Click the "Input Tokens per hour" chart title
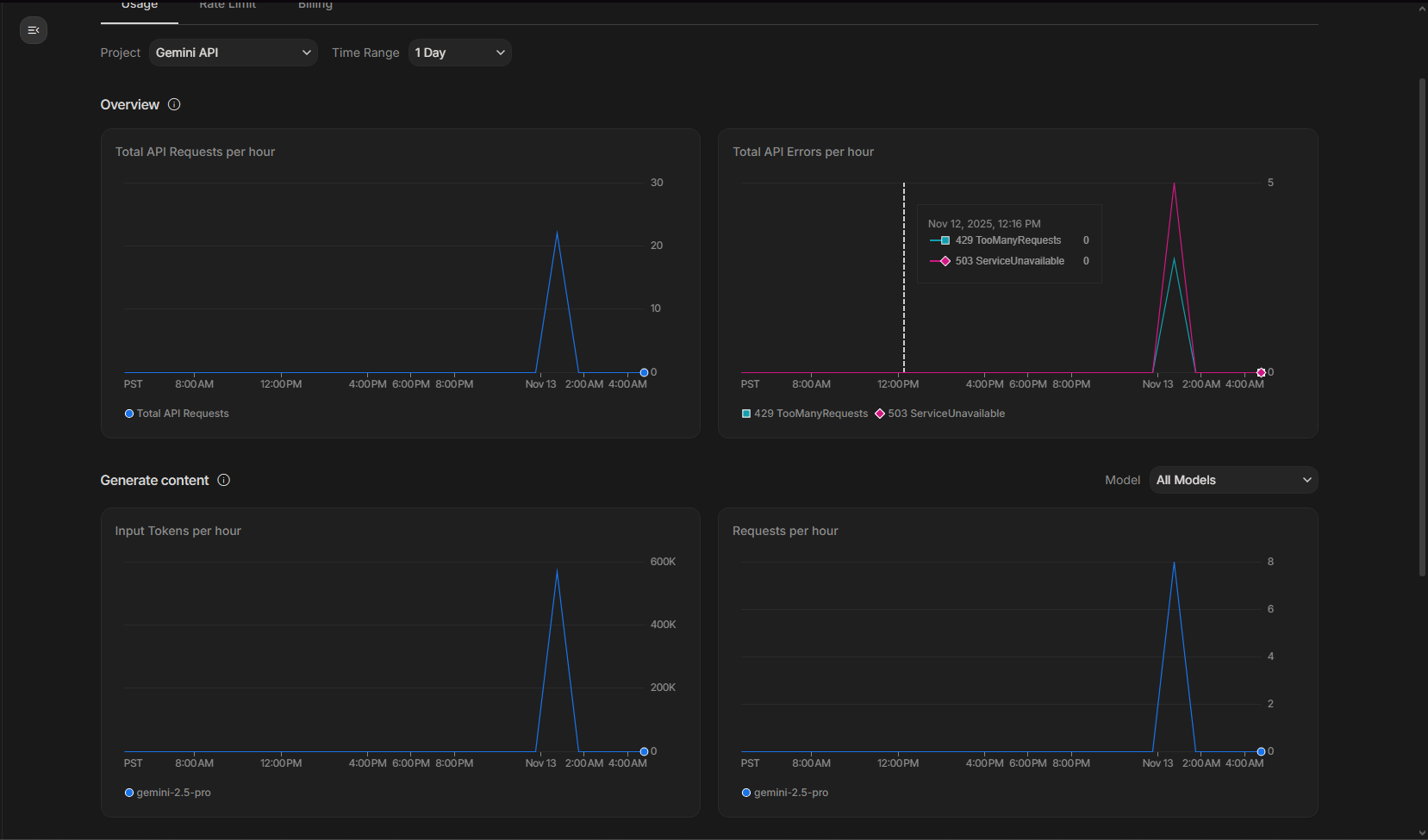 (178, 531)
